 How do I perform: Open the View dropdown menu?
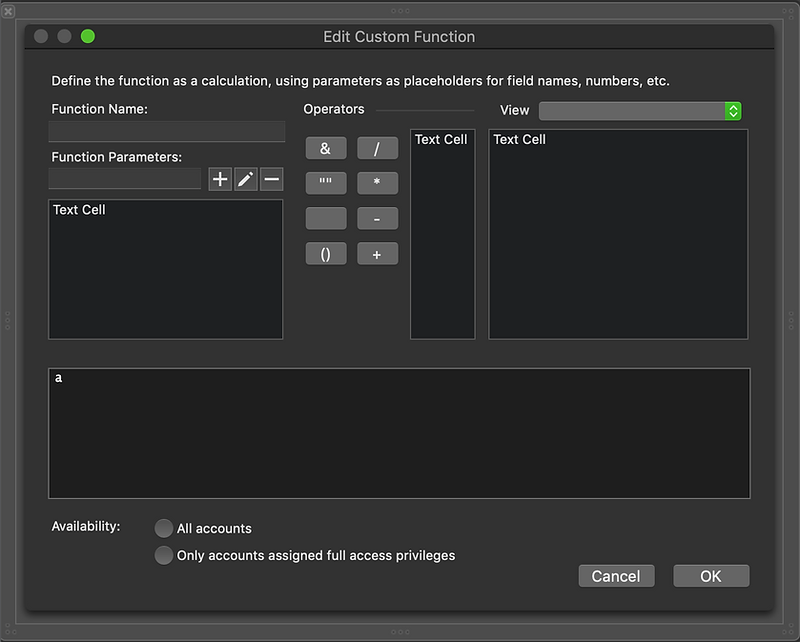tap(640, 111)
